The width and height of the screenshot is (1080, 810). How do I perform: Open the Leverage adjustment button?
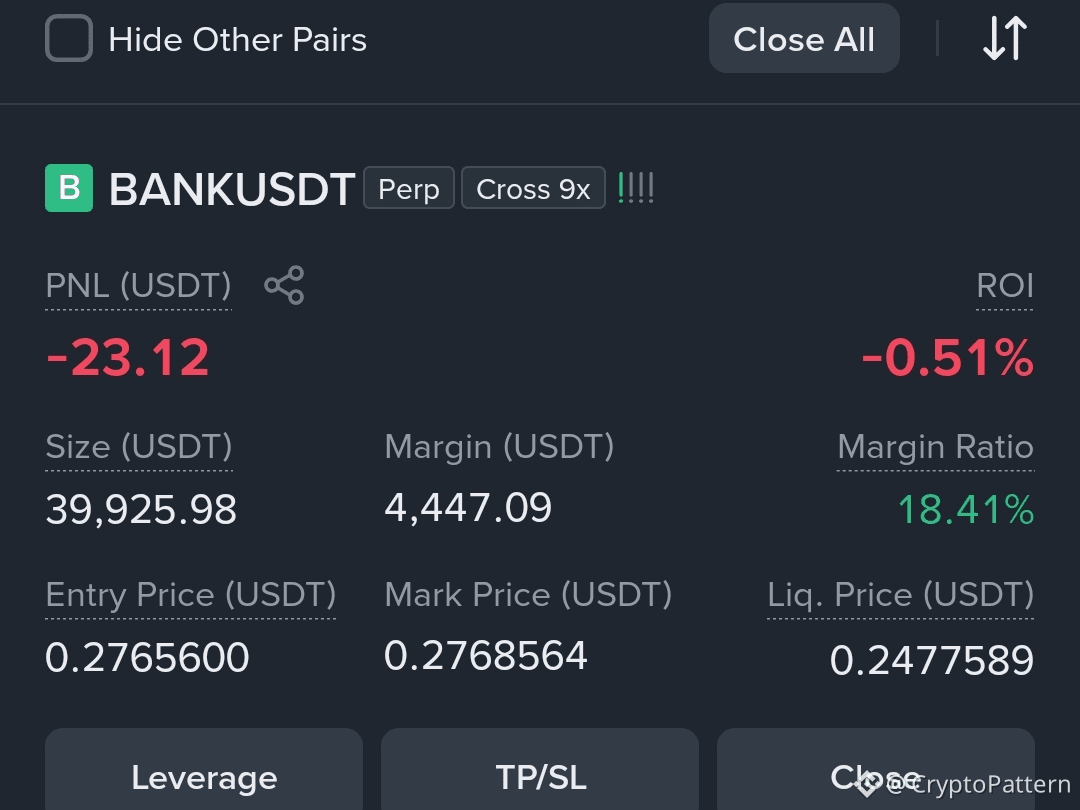pyautogui.click(x=204, y=769)
